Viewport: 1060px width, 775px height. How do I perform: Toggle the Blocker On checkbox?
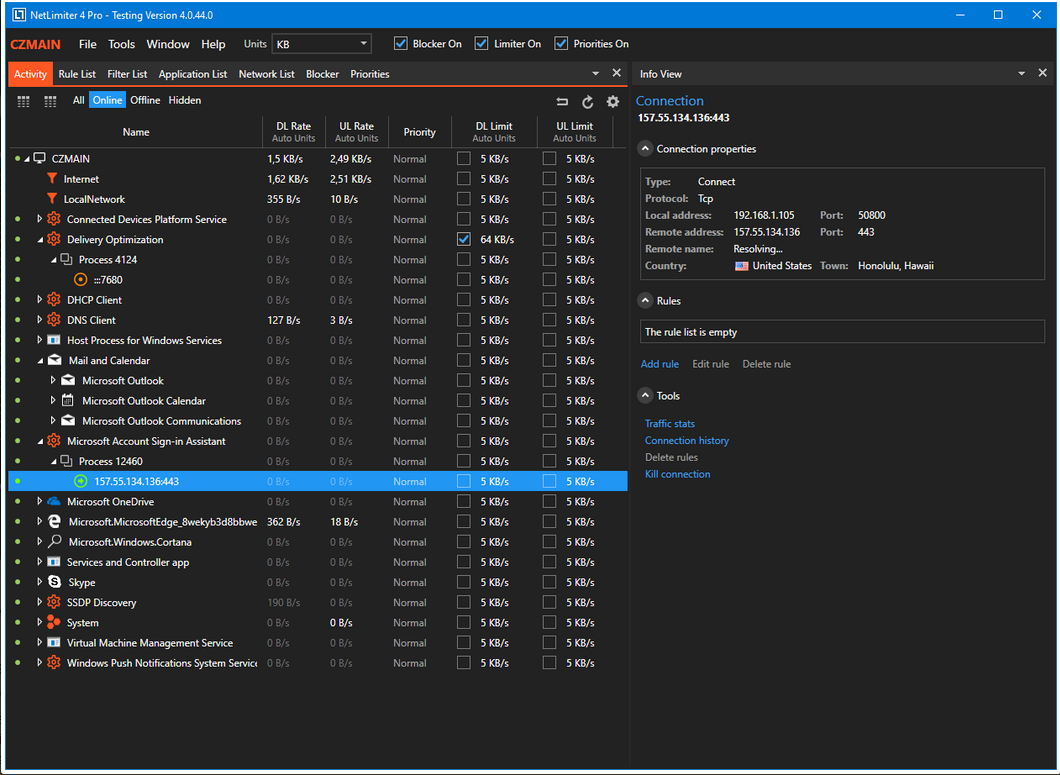401,44
